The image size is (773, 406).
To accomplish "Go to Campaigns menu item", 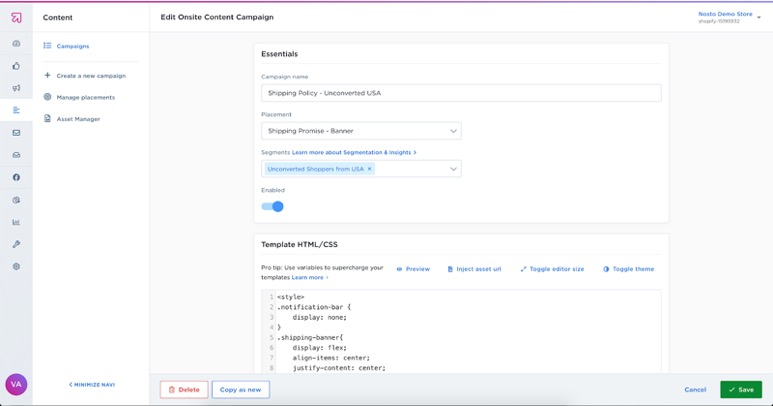I will (x=73, y=46).
